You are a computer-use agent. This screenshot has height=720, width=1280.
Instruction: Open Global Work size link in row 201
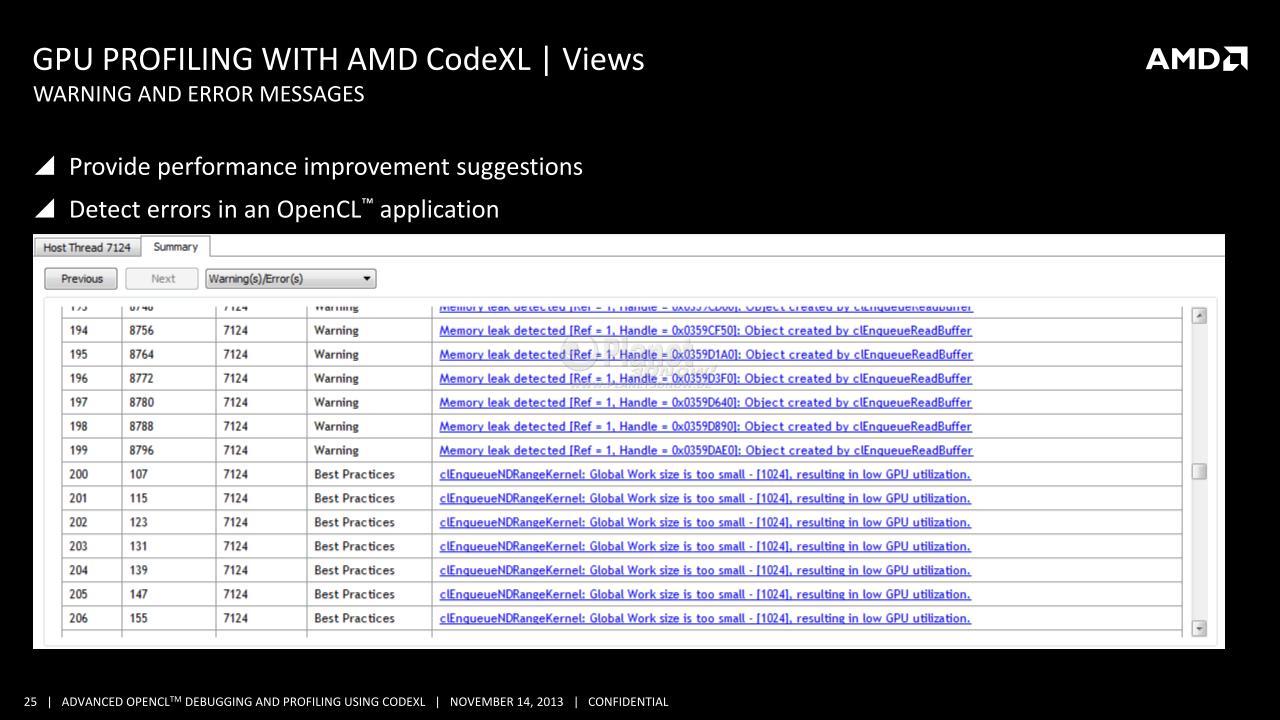pos(705,498)
